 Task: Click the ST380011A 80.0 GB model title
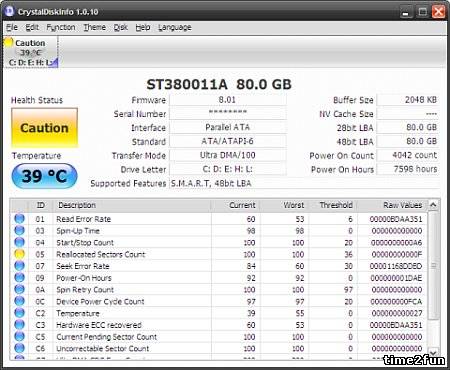point(219,84)
